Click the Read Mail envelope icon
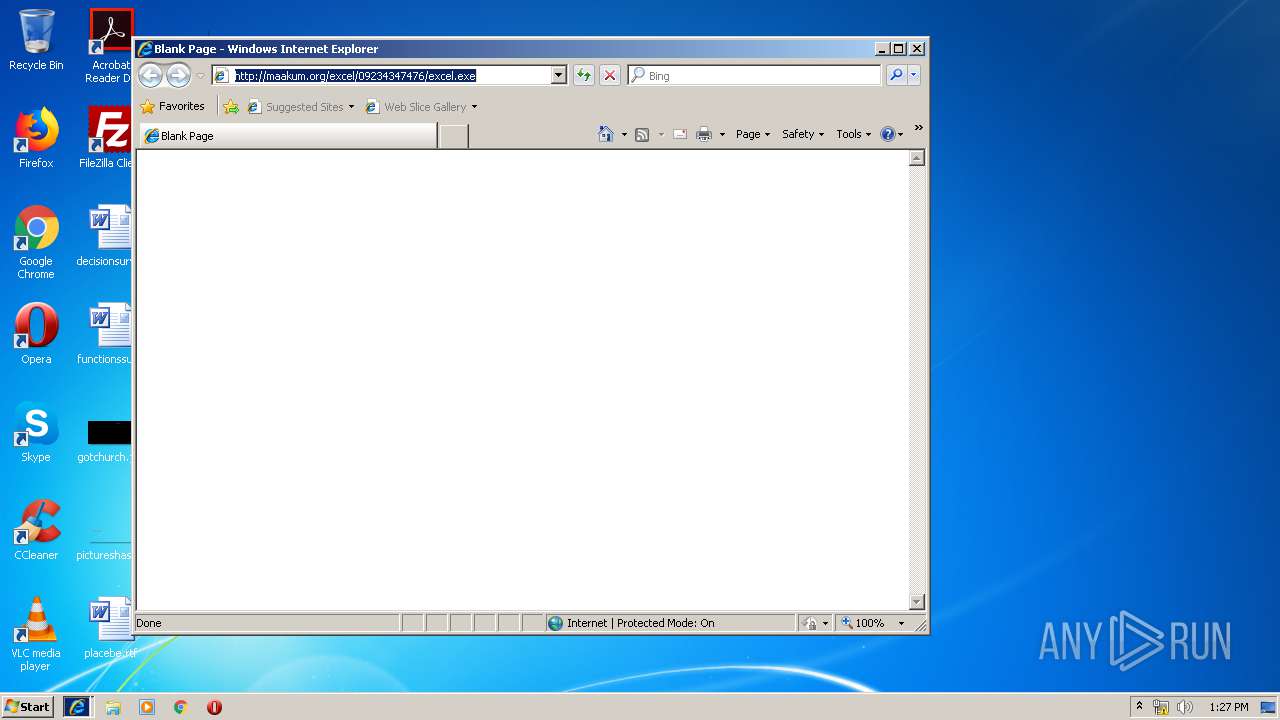Image resolution: width=1280 pixels, height=720 pixels. click(680, 134)
